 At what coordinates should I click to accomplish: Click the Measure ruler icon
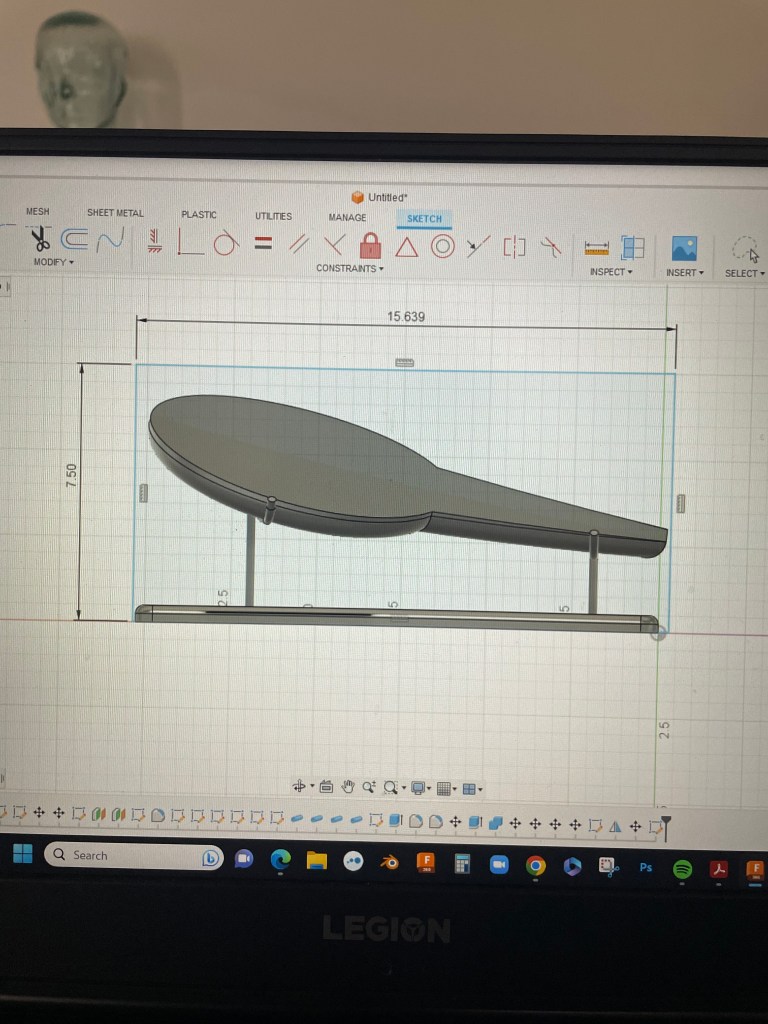(x=597, y=247)
